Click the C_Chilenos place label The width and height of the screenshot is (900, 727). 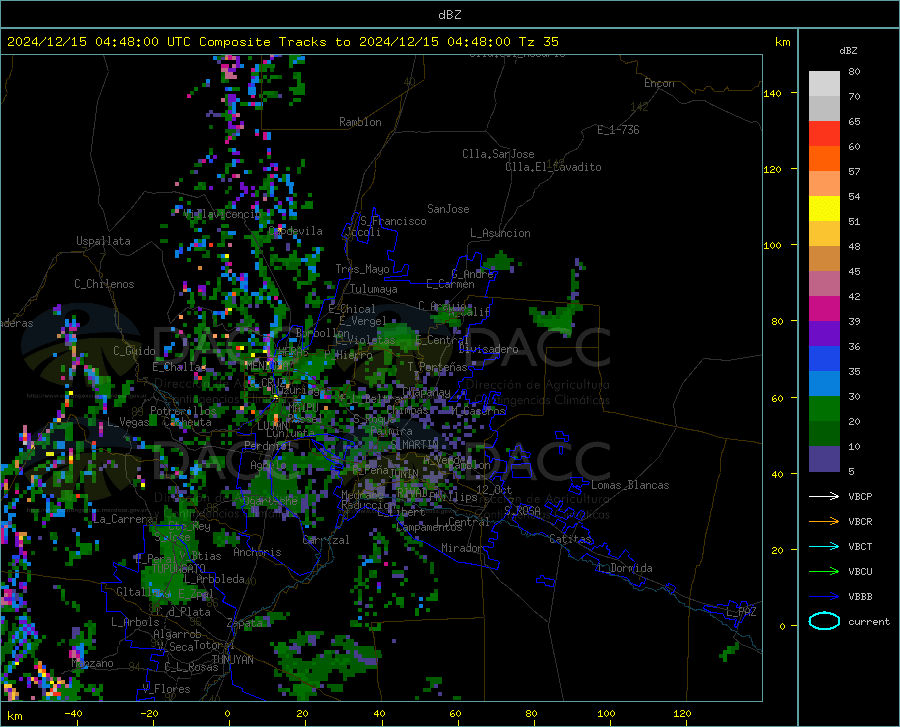coord(104,284)
